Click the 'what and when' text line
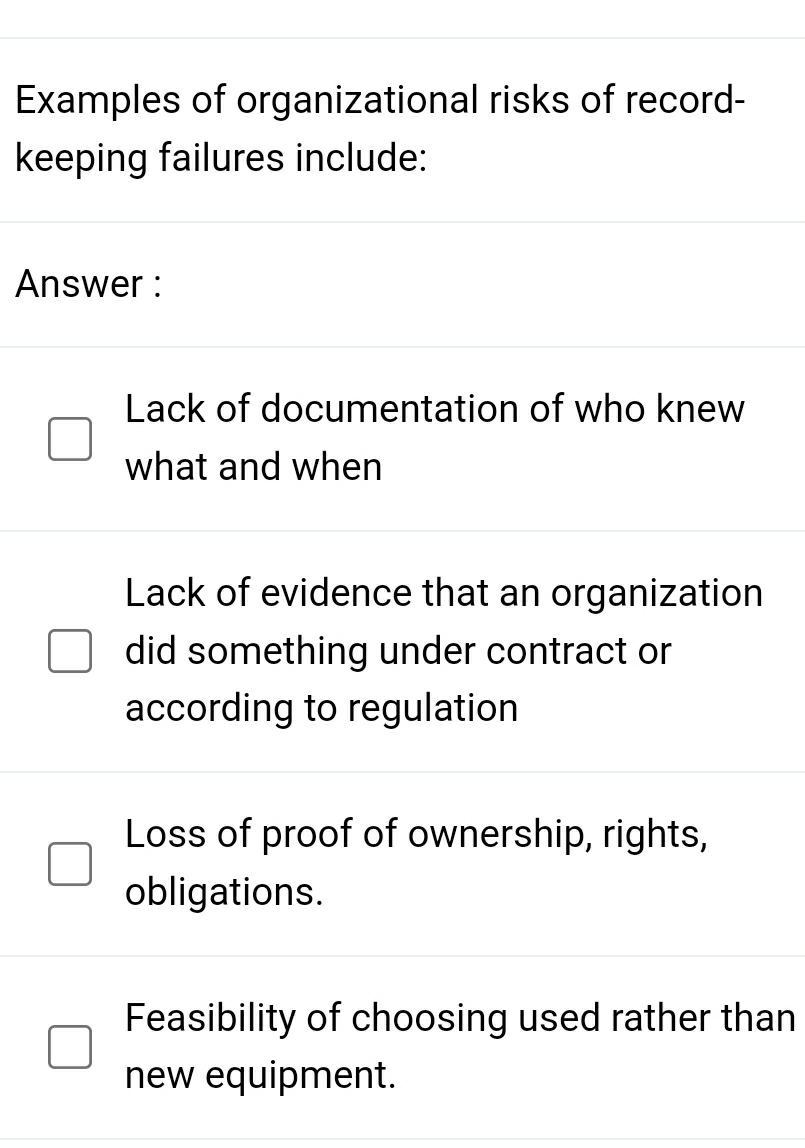This screenshot has height=1148, width=805. click(x=254, y=467)
